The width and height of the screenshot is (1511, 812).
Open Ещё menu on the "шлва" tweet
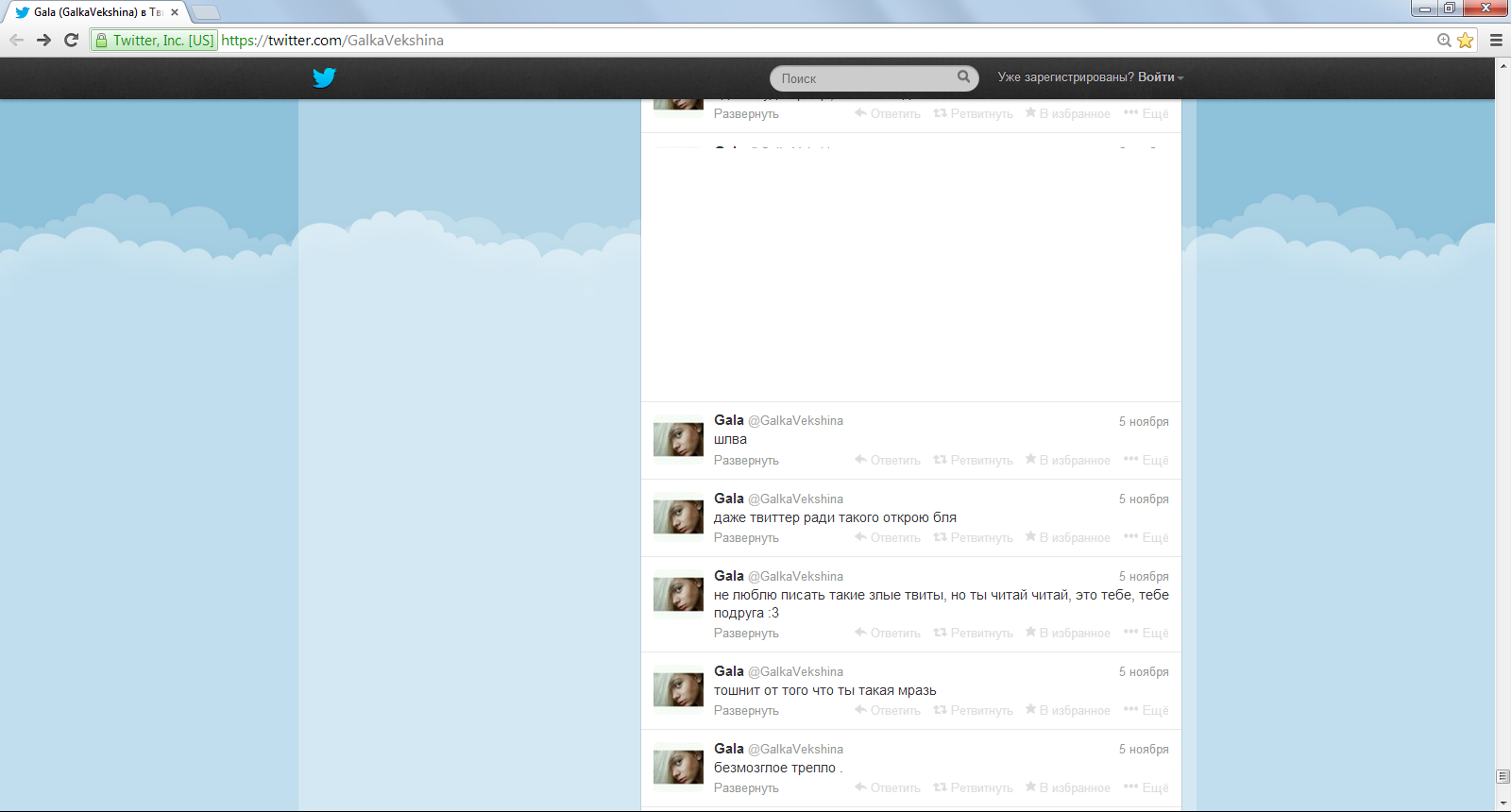[1146, 460]
